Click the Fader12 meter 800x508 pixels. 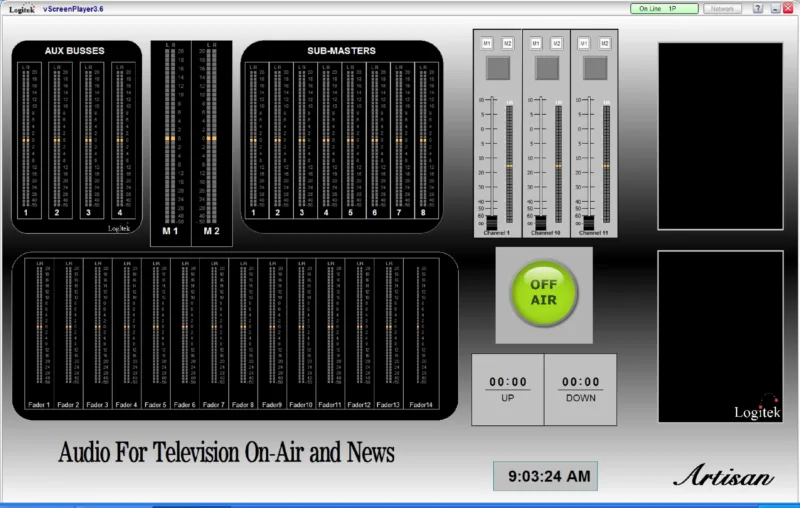click(x=359, y=334)
